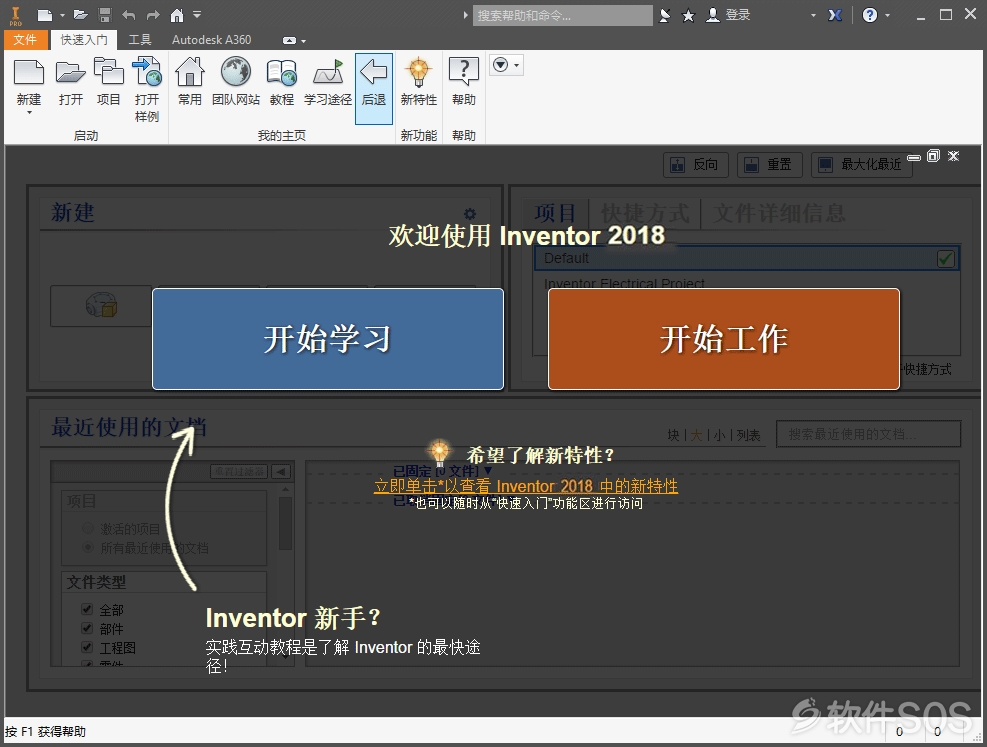This screenshot has width=987, height=747.
Task: Click the 搜索最近使用的文档 search field
Action: pyautogui.click(x=869, y=434)
